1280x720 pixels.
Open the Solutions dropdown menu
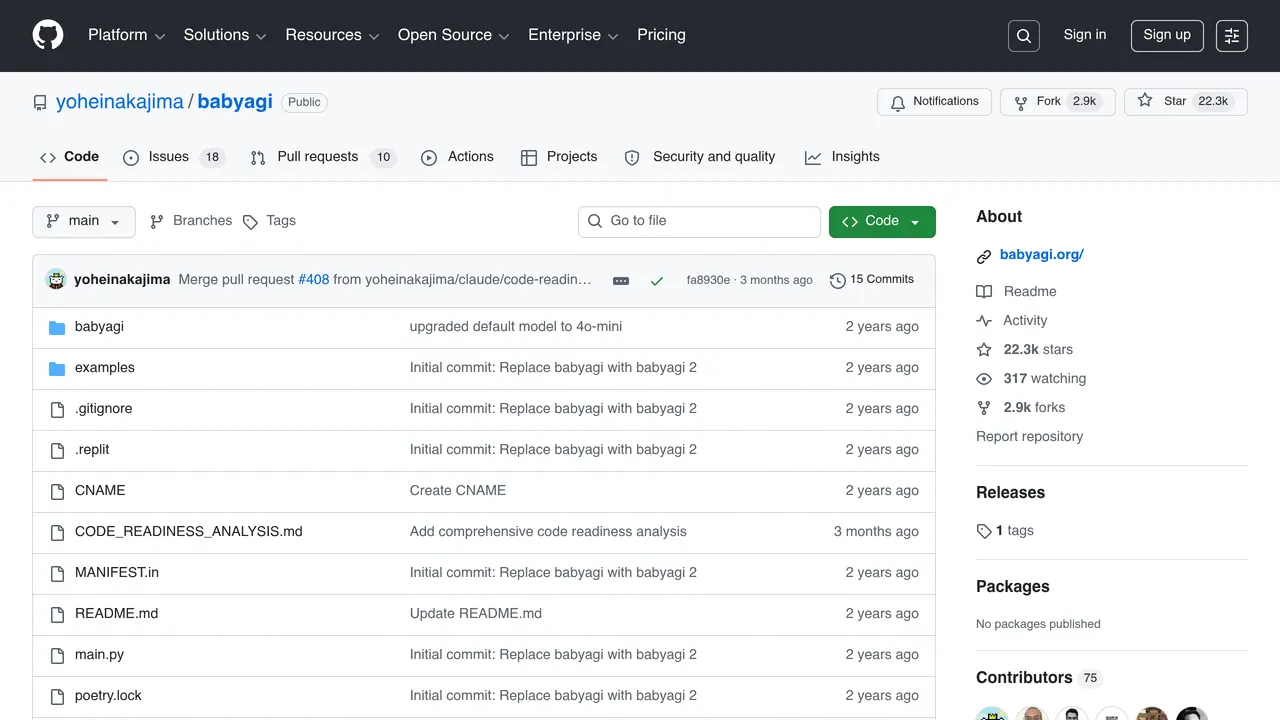point(225,35)
